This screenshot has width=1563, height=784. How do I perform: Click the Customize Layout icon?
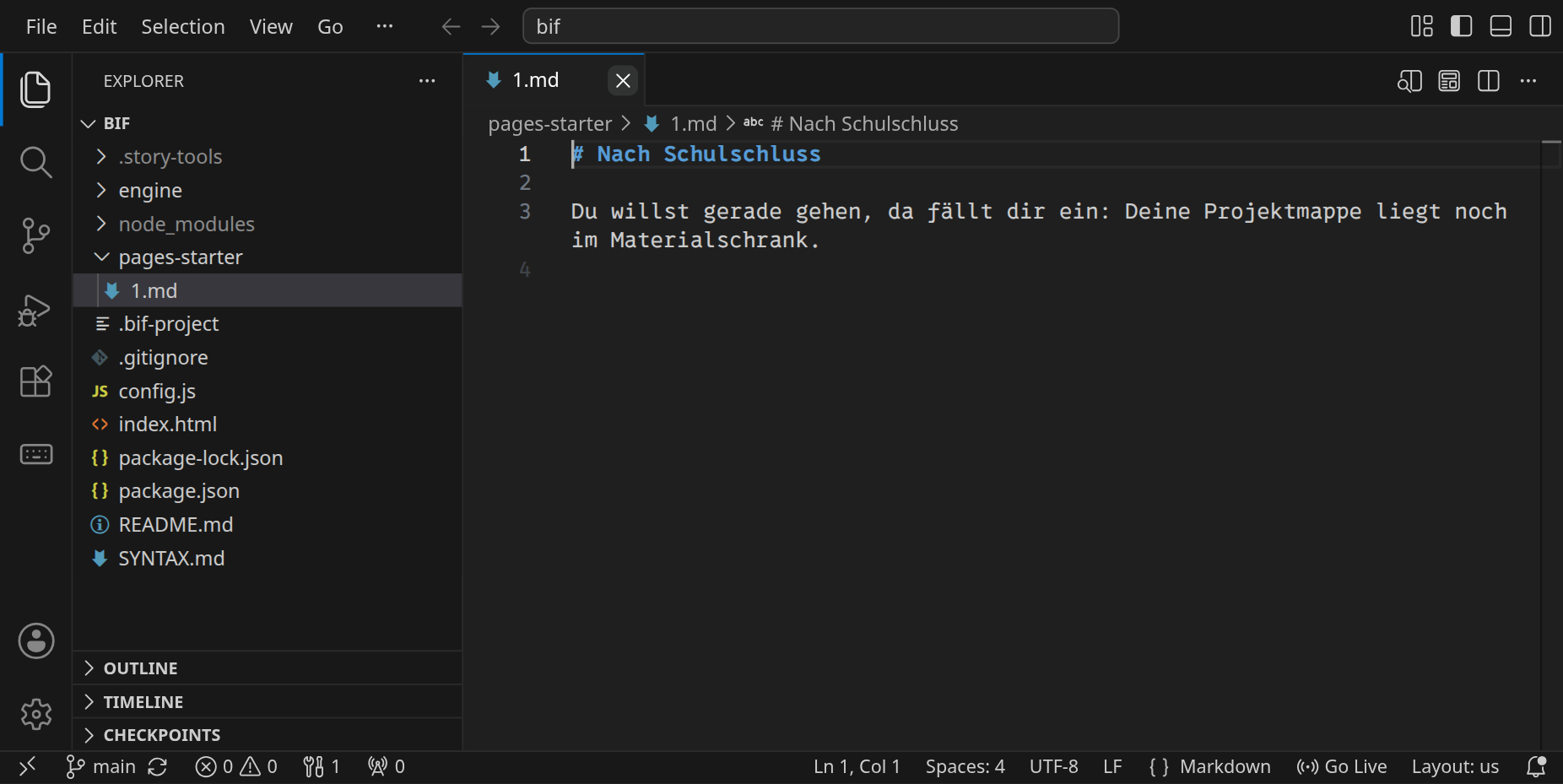pos(1422,26)
